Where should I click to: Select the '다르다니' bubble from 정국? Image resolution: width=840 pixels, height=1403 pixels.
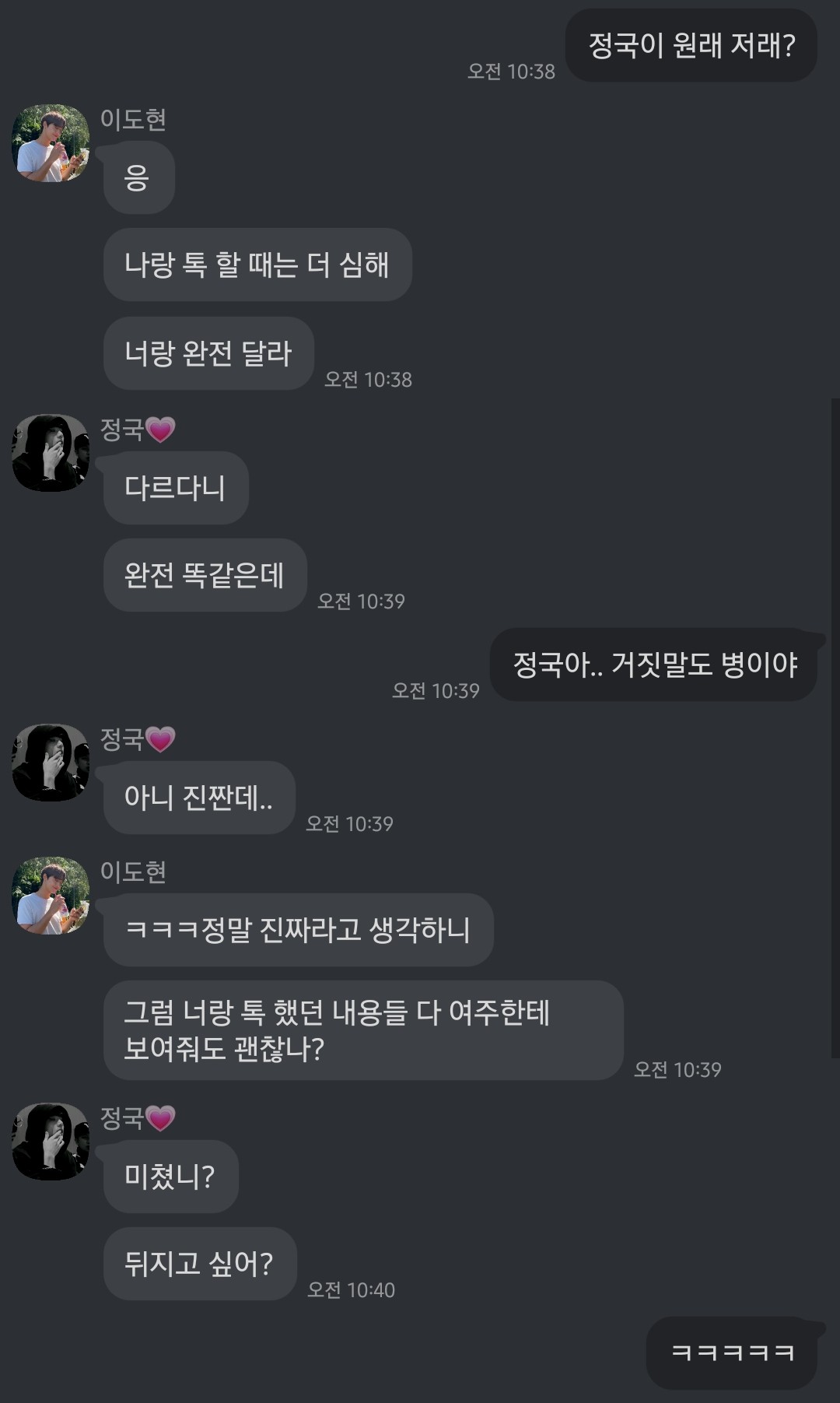176,488
